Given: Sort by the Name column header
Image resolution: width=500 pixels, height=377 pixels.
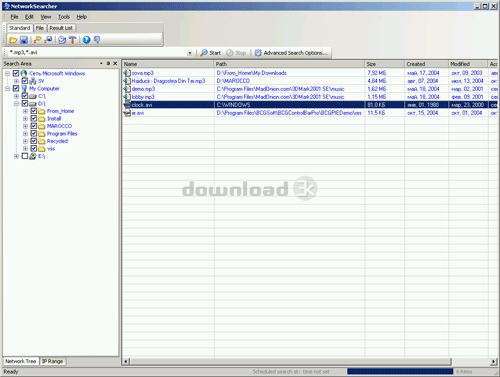Looking at the screenshot, I should coord(168,64).
